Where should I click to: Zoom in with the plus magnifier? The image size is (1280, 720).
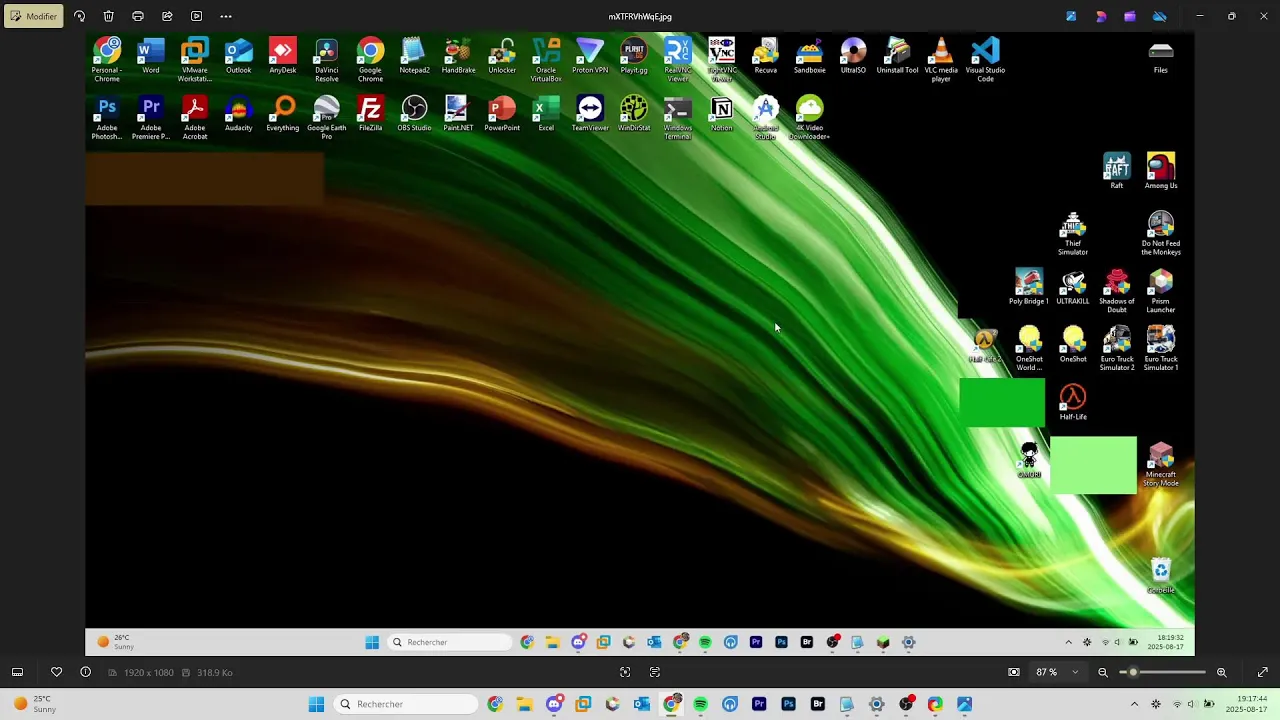click(x=1221, y=672)
